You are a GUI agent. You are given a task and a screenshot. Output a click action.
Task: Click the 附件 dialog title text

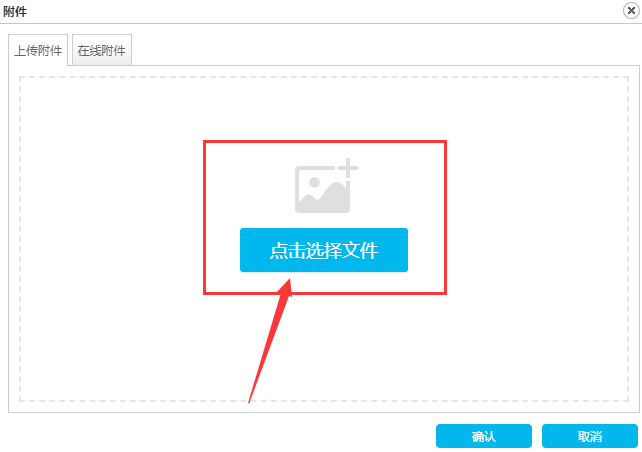[15, 11]
